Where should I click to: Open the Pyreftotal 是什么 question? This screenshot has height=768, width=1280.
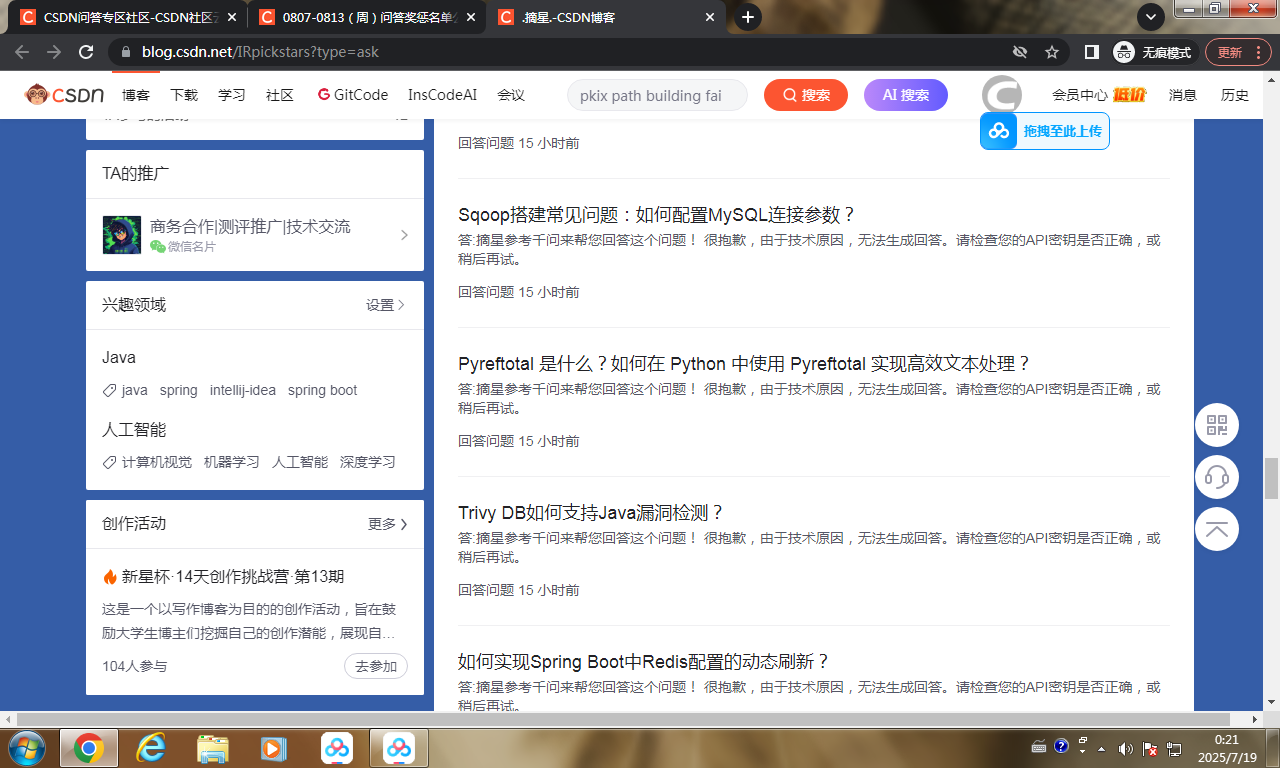744,364
